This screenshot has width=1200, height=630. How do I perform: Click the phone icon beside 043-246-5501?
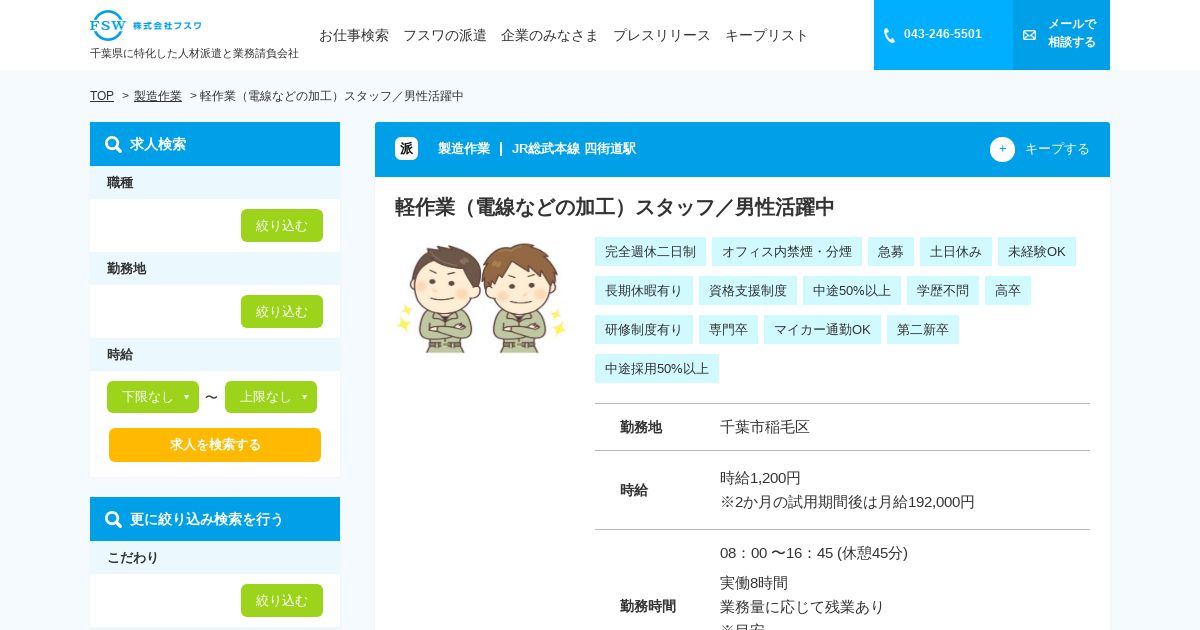click(889, 35)
